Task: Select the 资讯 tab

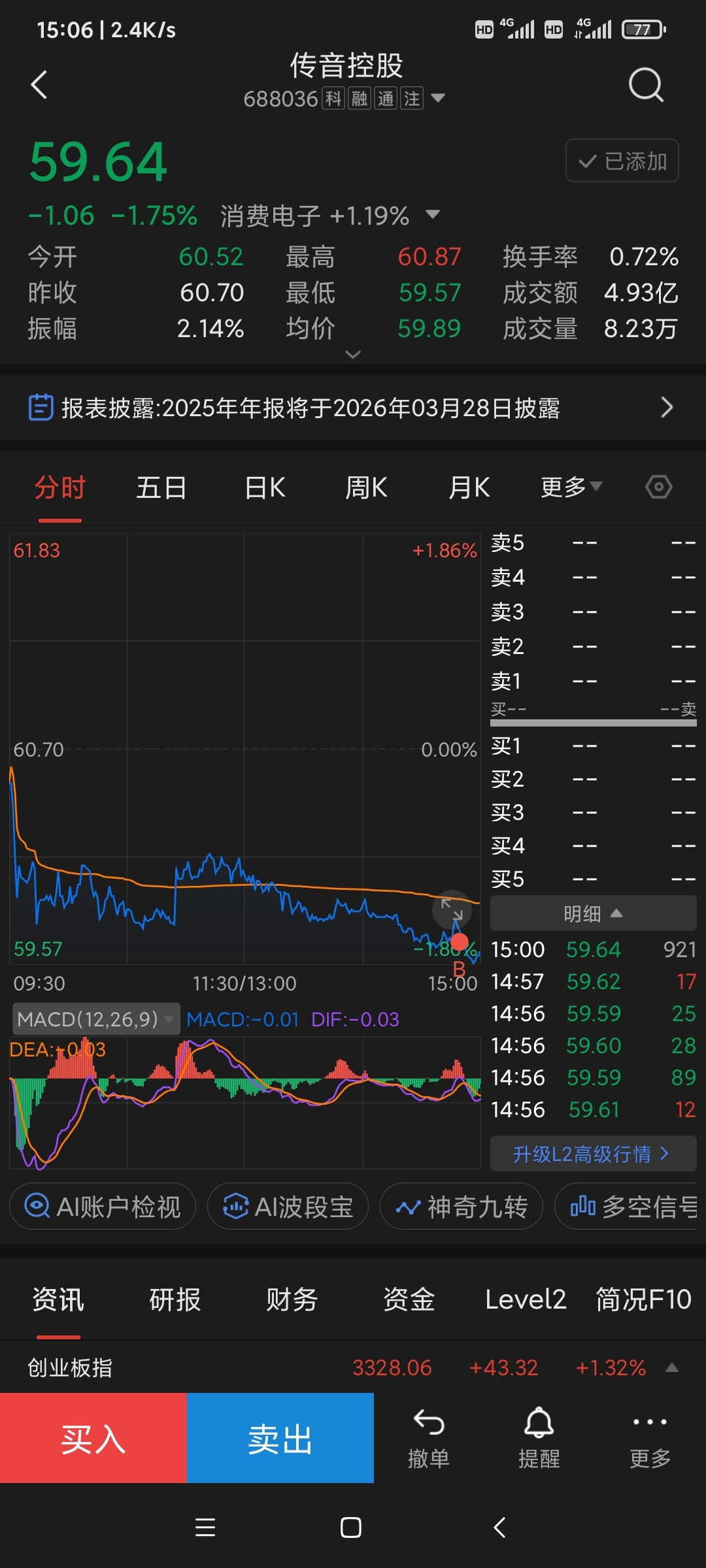Action: click(58, 1299)
